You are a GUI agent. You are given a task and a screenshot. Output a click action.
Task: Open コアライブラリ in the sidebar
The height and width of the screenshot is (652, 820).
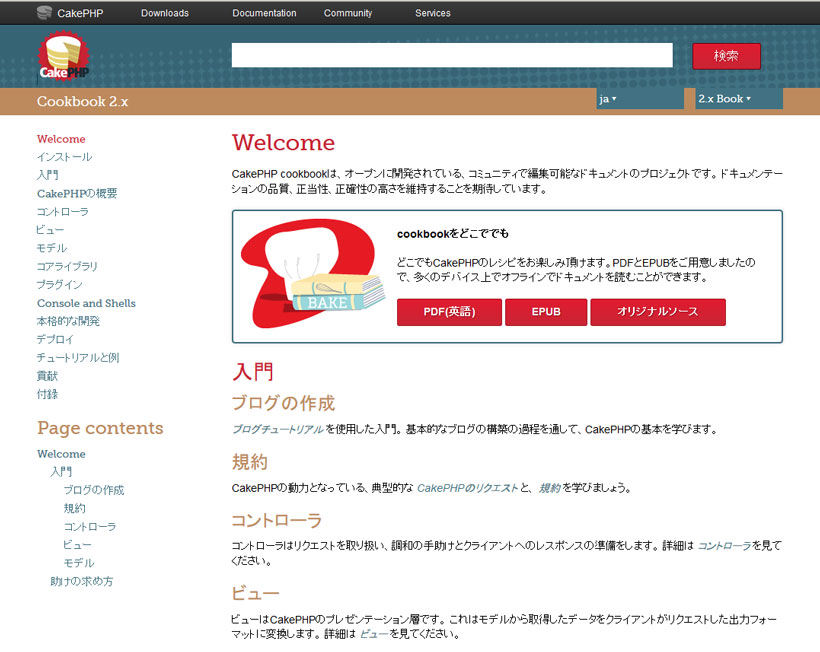coord(67,266)
